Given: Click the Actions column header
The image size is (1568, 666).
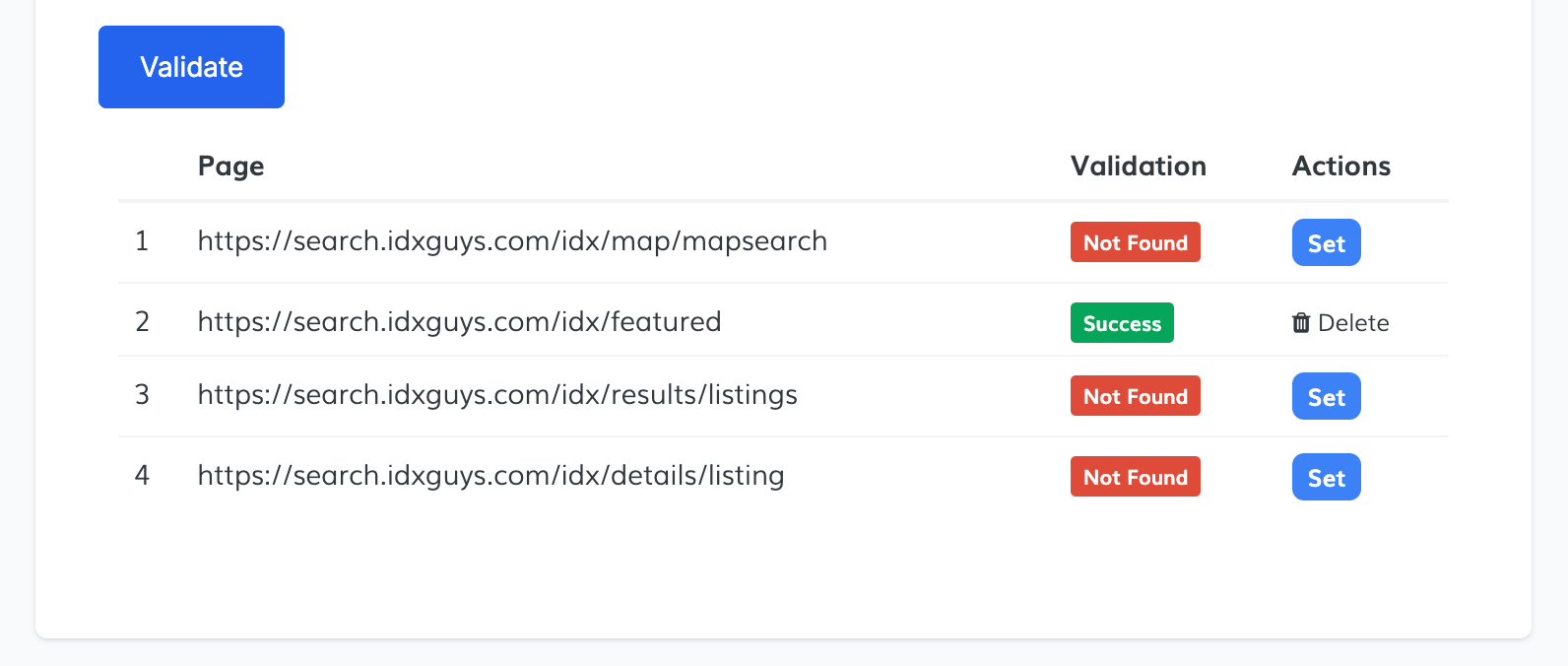Looking at the screenshot, I should point(1340,166).
